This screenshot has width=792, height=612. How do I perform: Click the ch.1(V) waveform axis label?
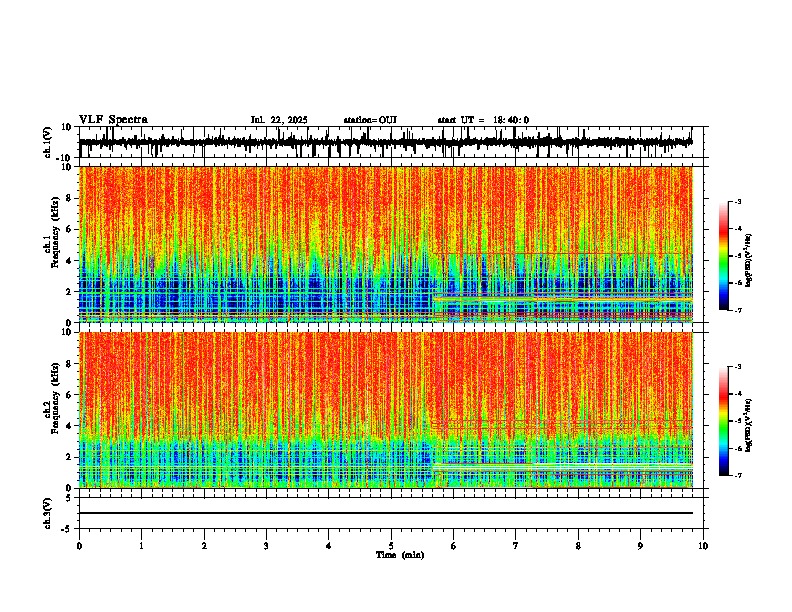tap(48, 142)
